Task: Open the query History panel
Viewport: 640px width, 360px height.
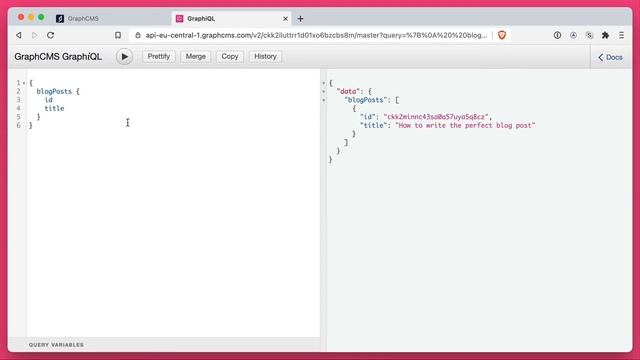Action: (x=265, y=56)
